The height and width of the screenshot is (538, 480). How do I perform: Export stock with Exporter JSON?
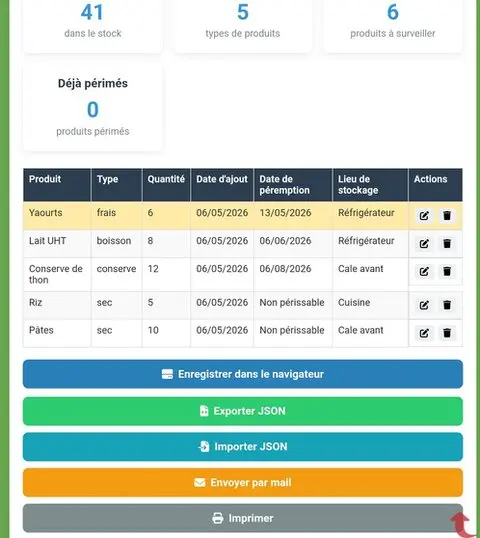click(x=243, y=411)
